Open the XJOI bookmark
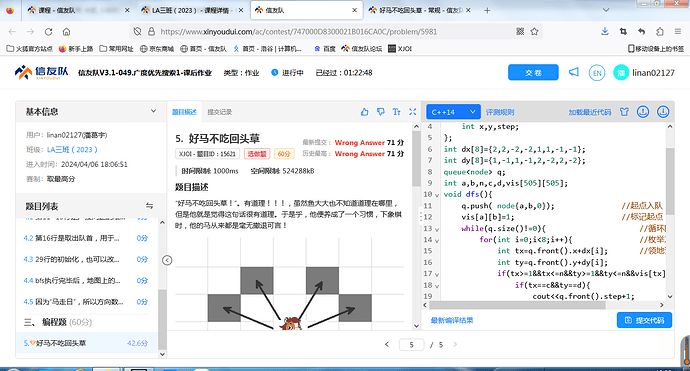Viewport: 690px width, 371px height. [x=400, y=49]
